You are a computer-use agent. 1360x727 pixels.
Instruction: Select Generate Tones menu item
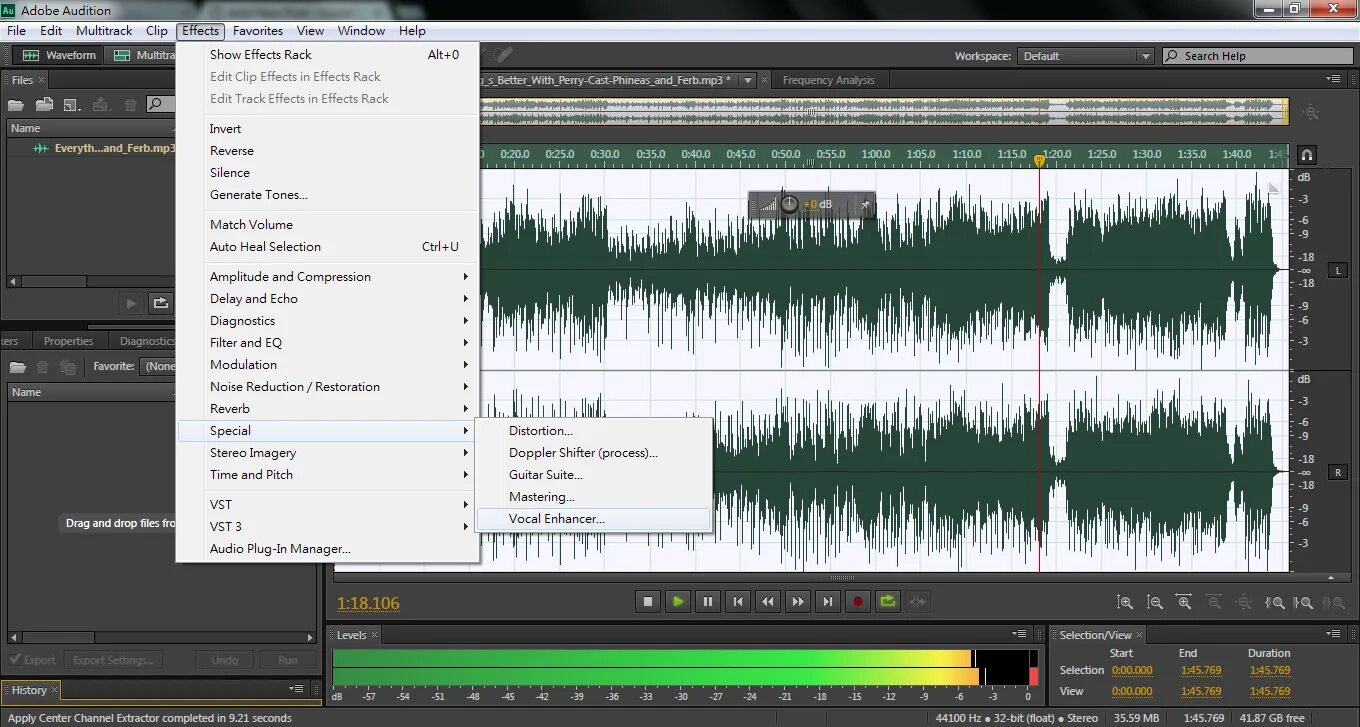[x=328, y=194]
